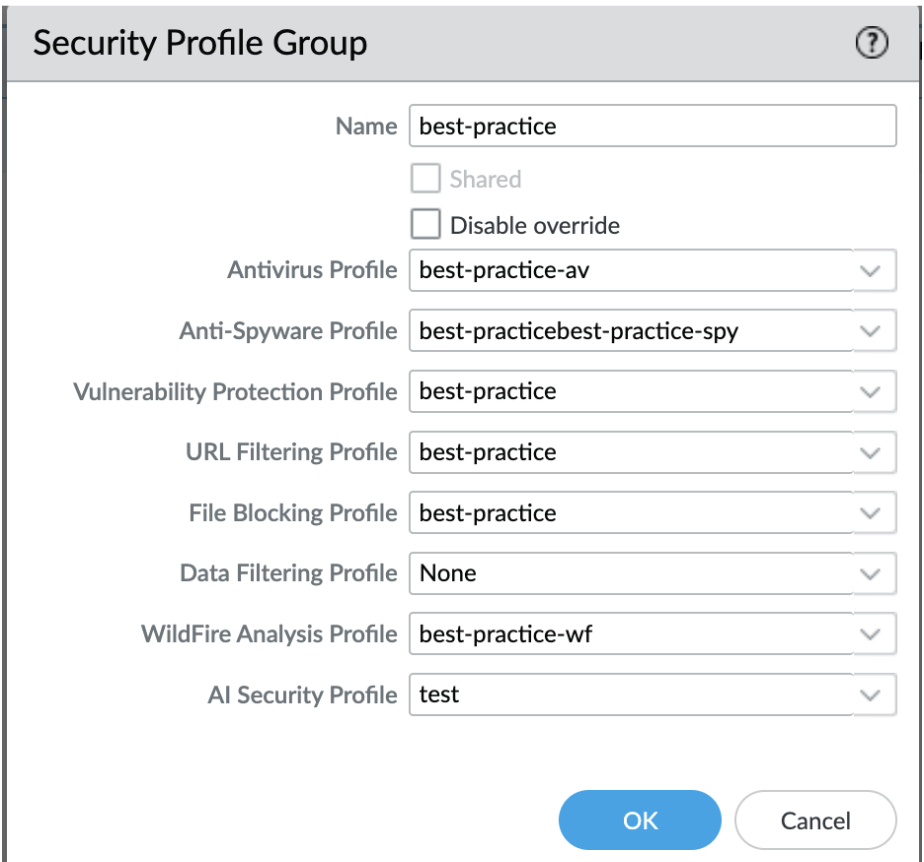Image resolution: width=924 pixels, height=862 pixels.
Task: Toggle the Shared checkbox
Action: 426,179
